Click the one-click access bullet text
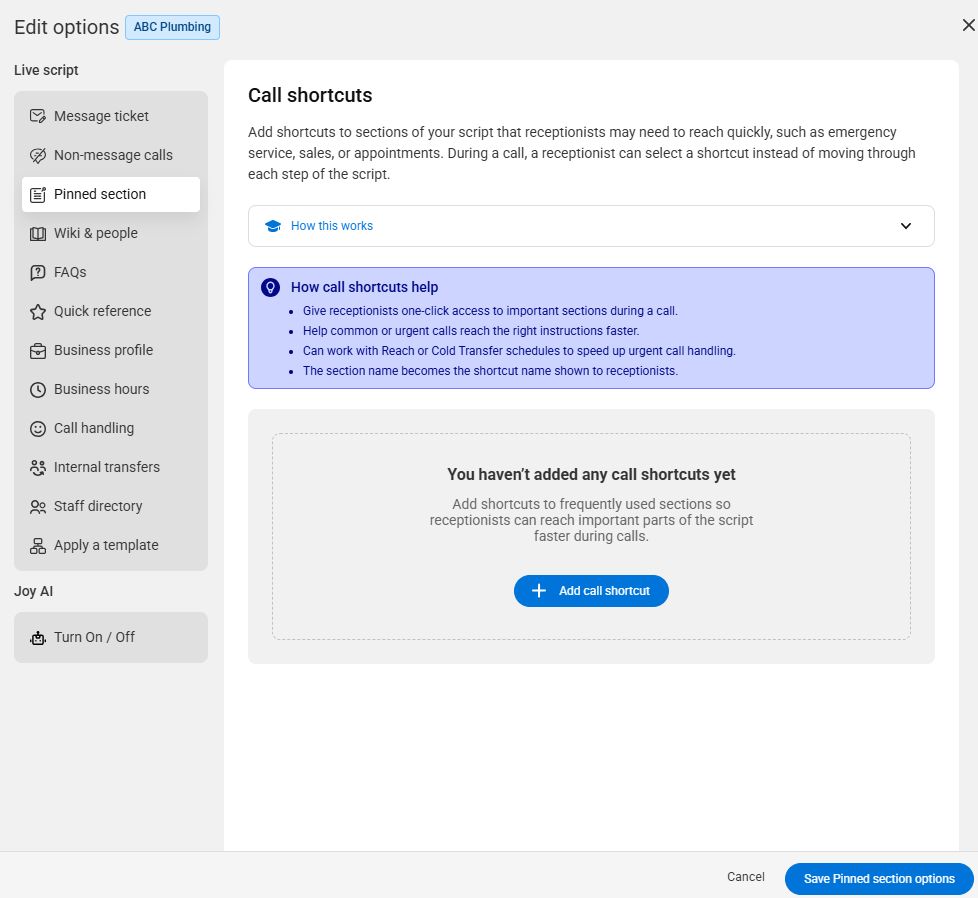This screenshot has width=978, height=898. click(490, 311)
